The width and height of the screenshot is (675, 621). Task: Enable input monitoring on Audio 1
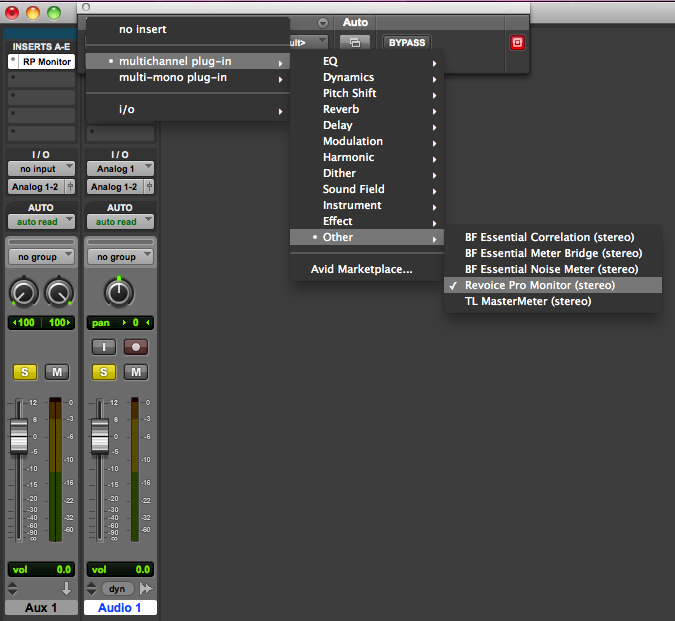[103, 346]
